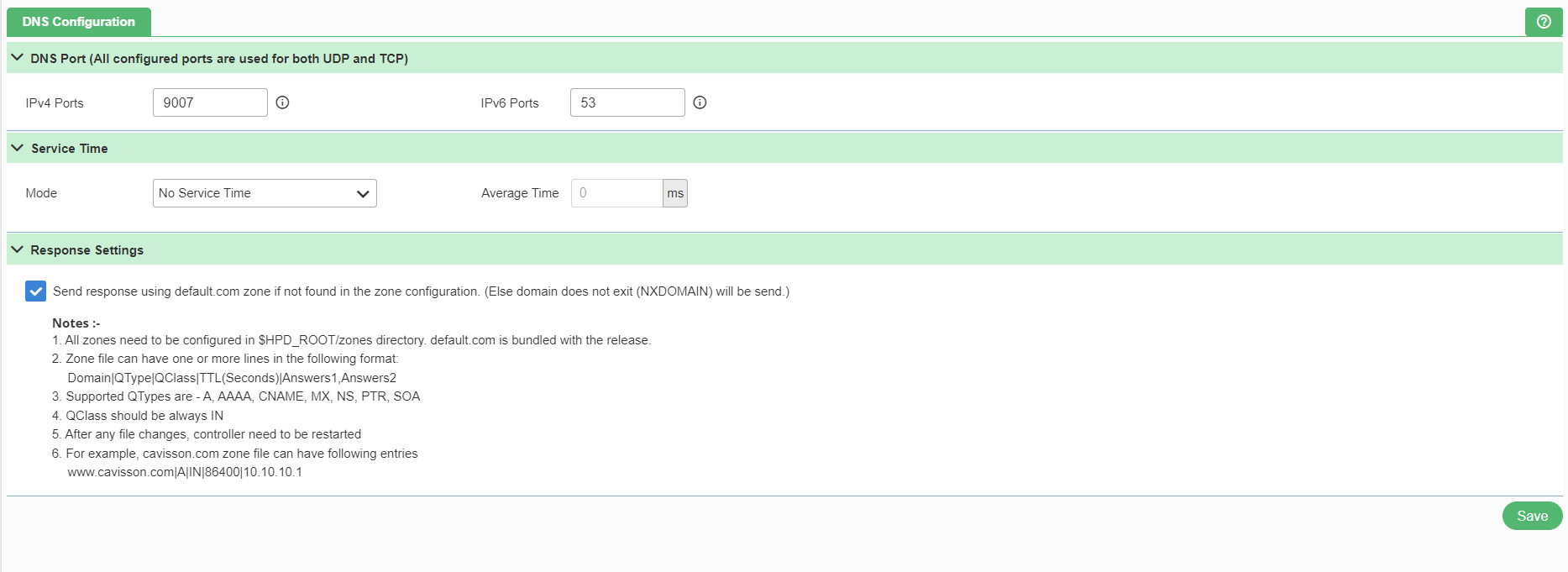Viewport: 1568px width, 572px height.
Task: Click note about $HPD_ROOT/zones directory
Action: coord(352,340)
